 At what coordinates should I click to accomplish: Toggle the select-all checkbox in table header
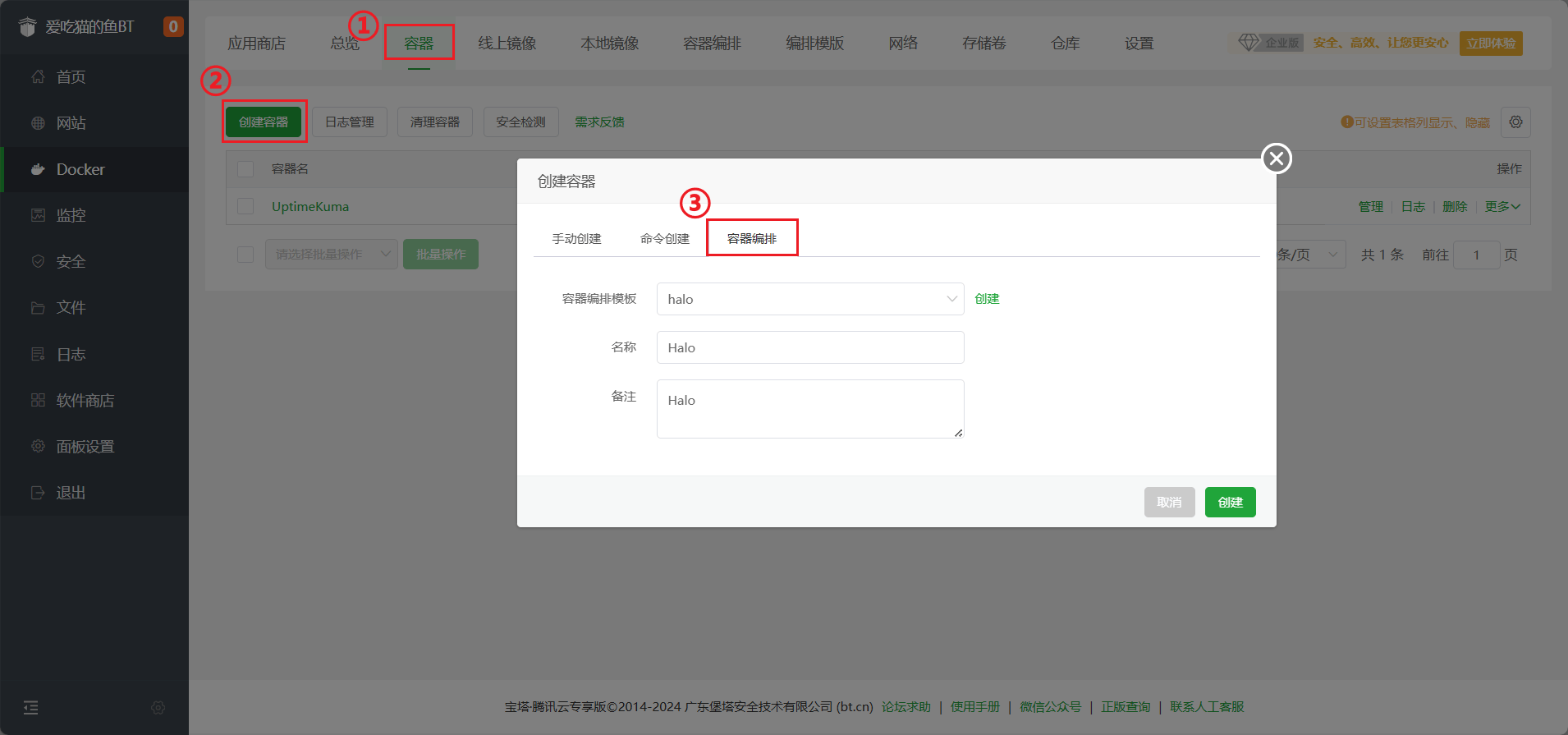pos(245,169)
